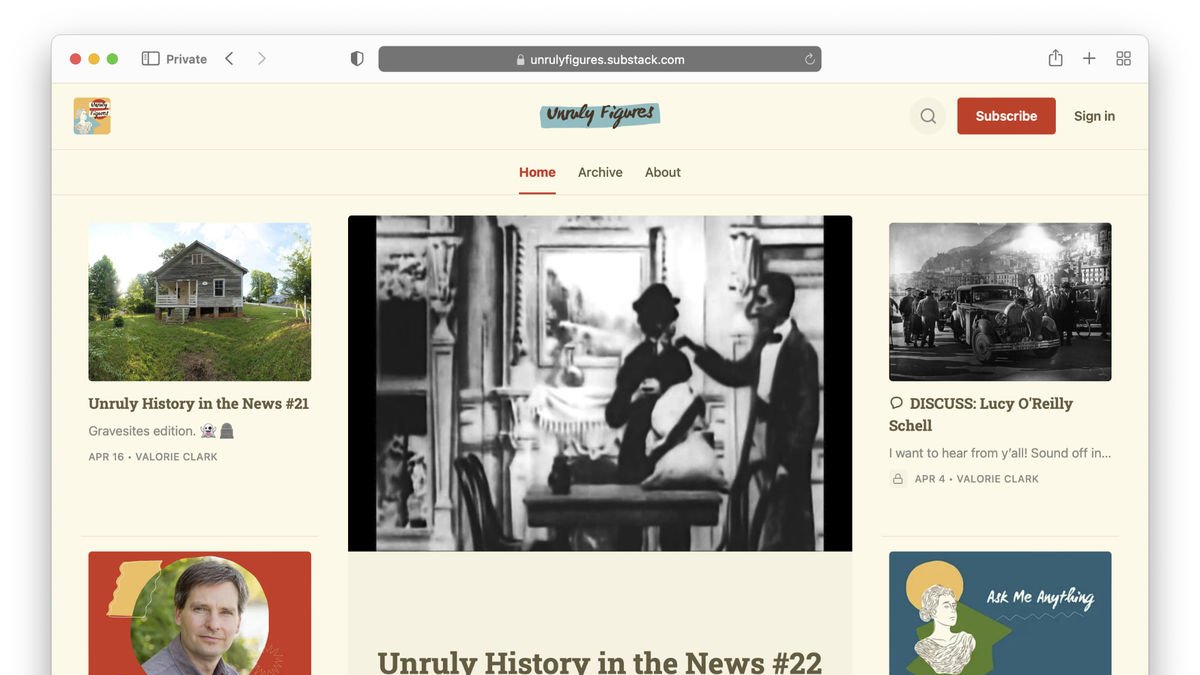Open the Share sheet icon
This screenshot has width=1200, height=675.
click(1055, 58)
